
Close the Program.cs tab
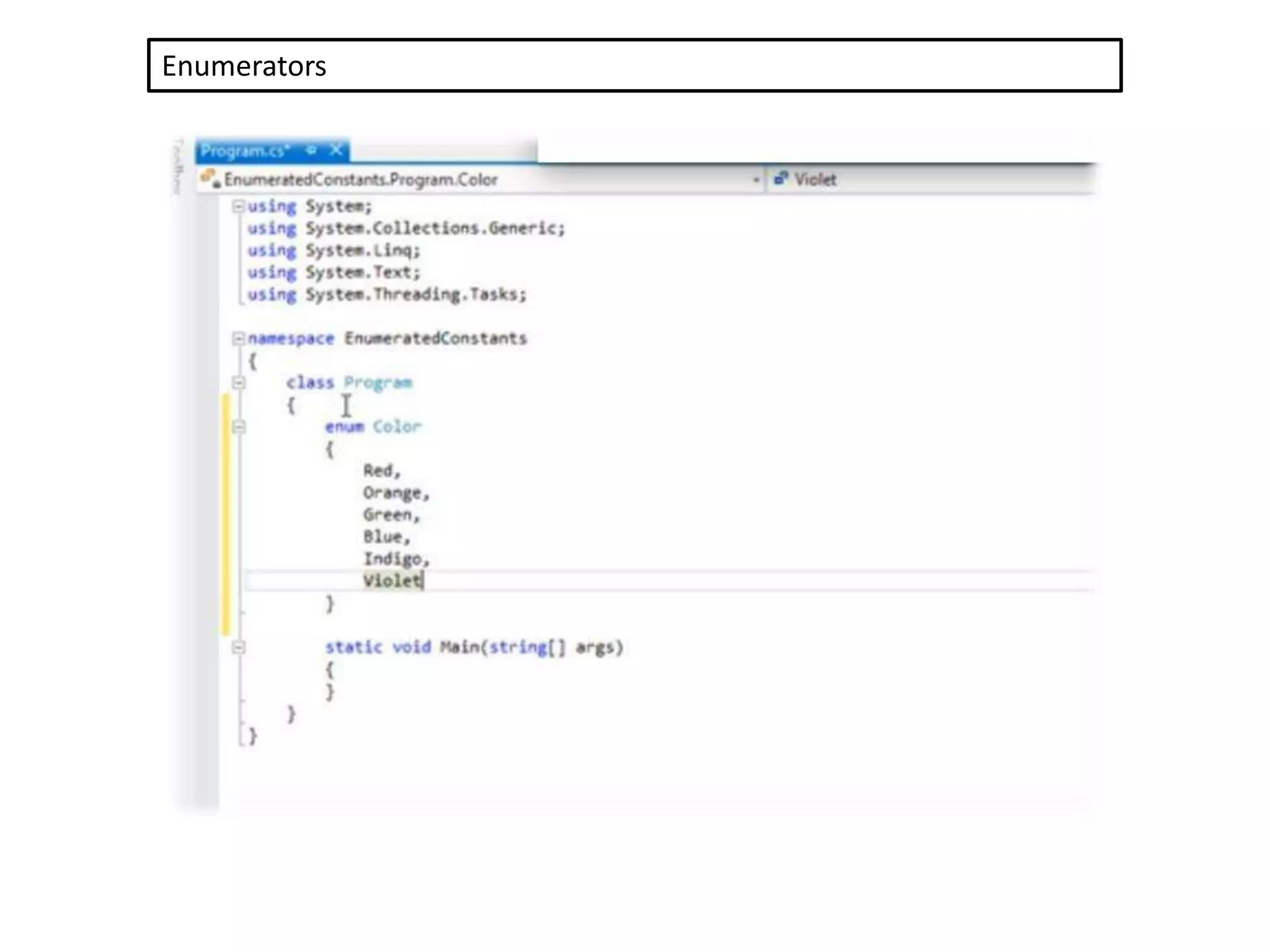pyautogui.click(x=336, y=151)
